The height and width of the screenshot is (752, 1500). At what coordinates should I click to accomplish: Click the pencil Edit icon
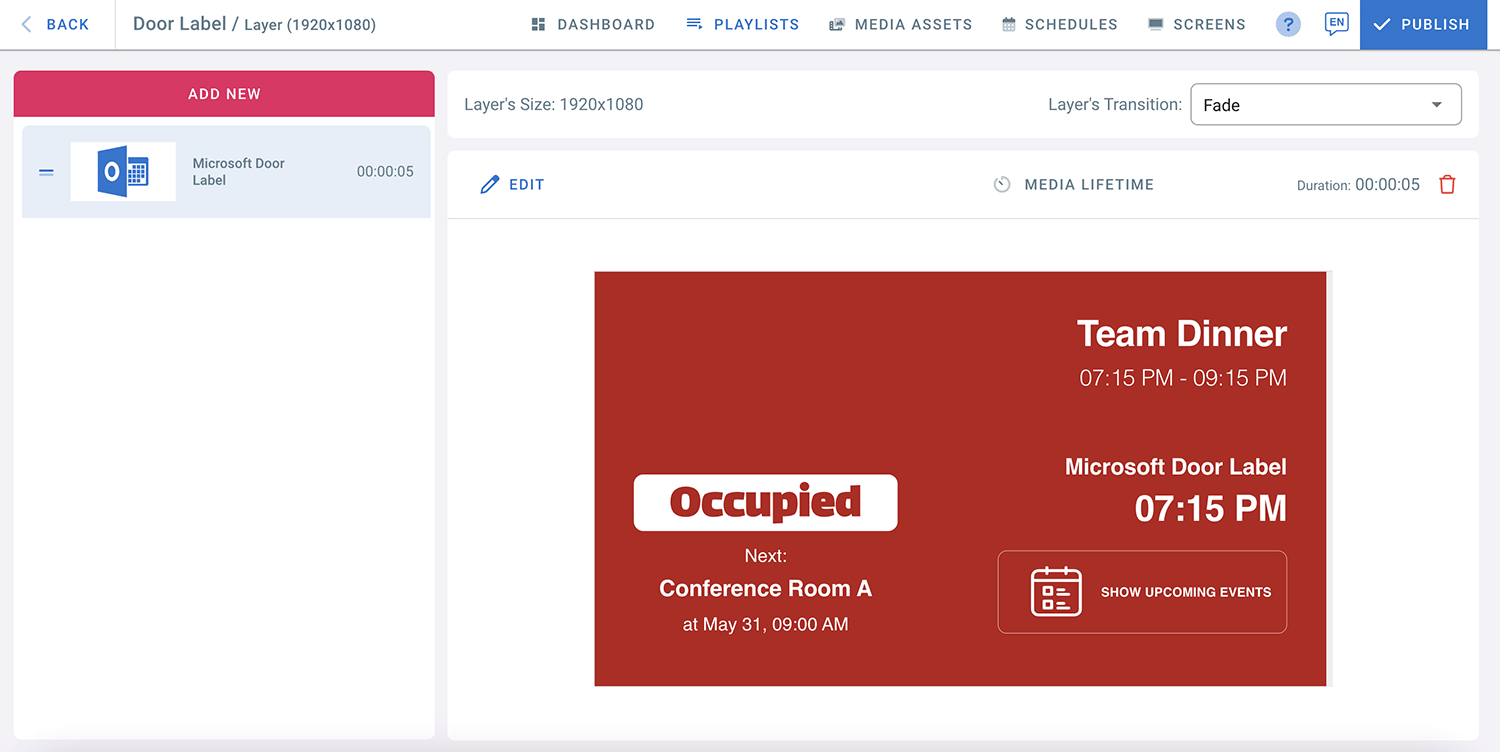tap(489, 185)
